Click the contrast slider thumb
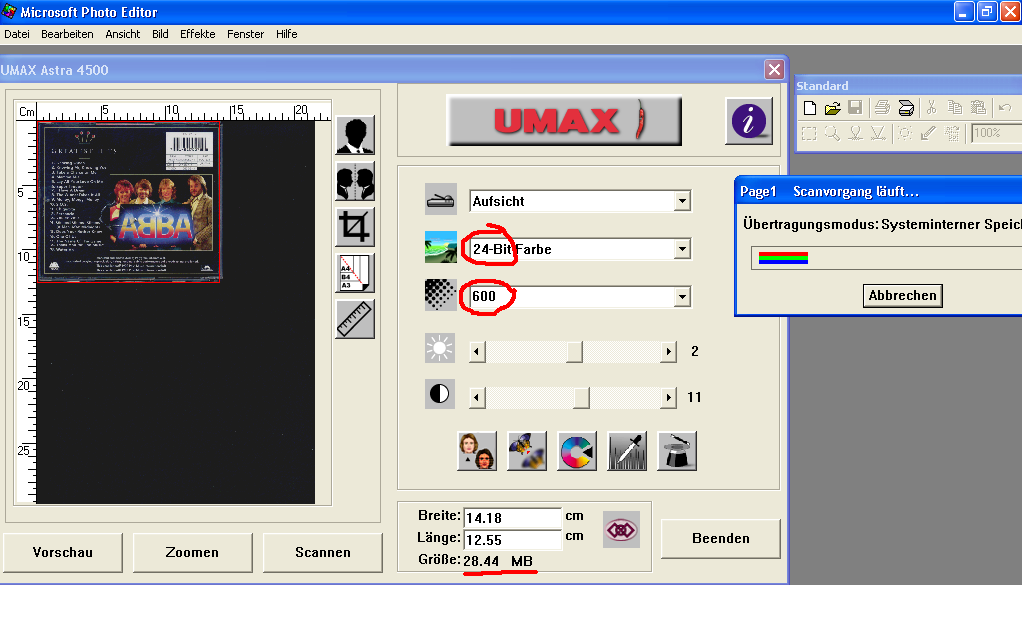 pos(581,397)
